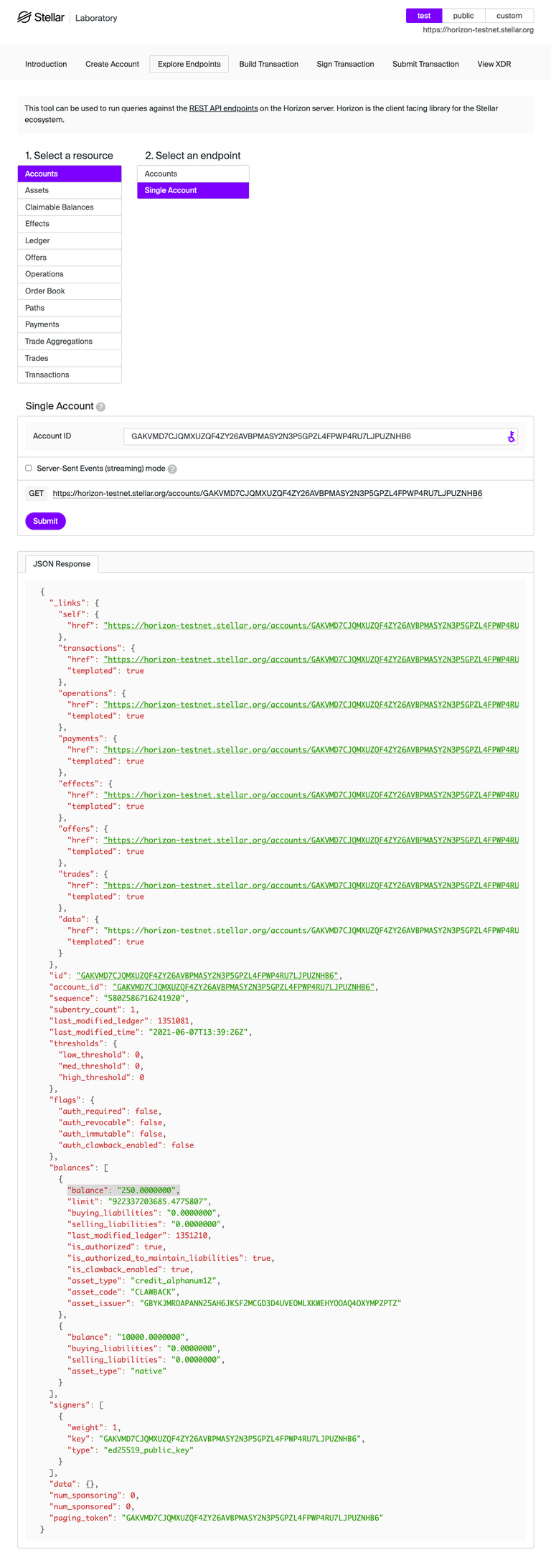Enable Server-Sent Events streaming mode checkbox

(29, 468)
